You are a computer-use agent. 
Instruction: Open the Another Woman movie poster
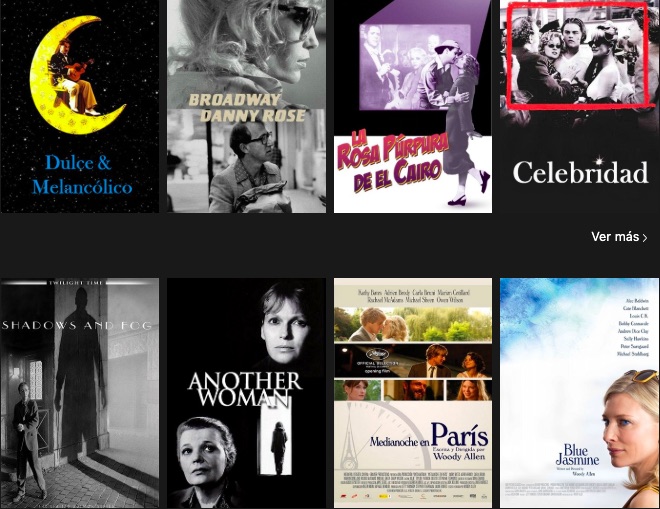[x=246, y=393]
